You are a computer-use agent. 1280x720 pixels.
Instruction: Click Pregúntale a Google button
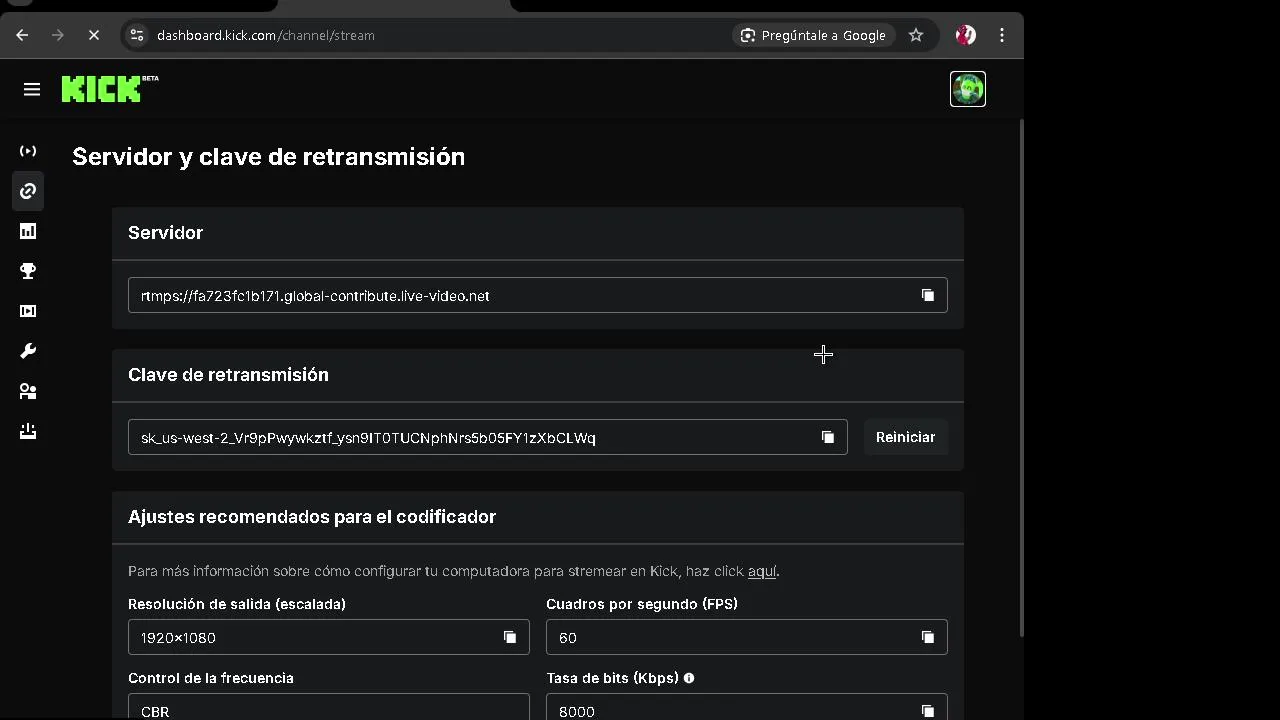[813, 35]
